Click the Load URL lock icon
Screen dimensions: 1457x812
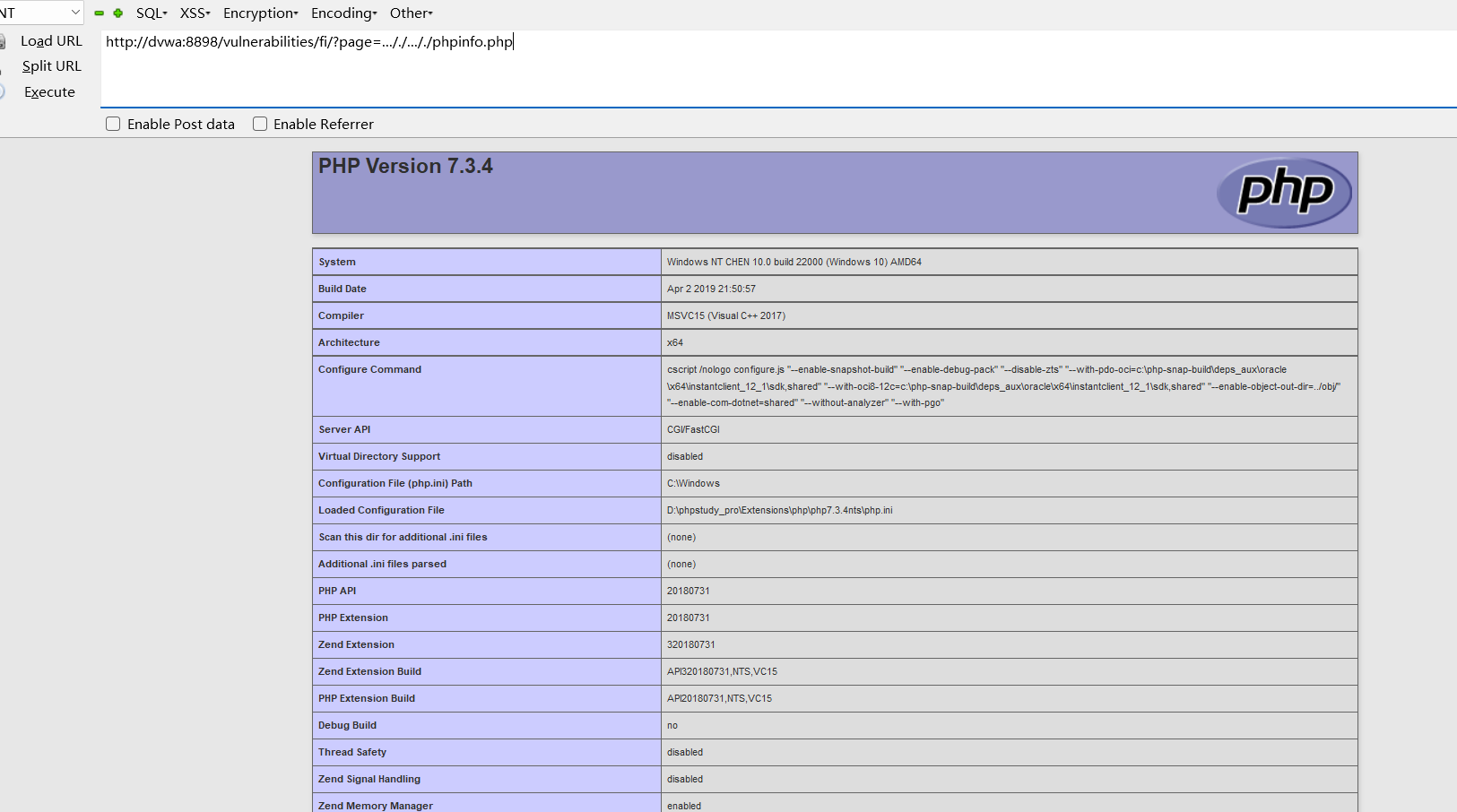coord(3,41)
